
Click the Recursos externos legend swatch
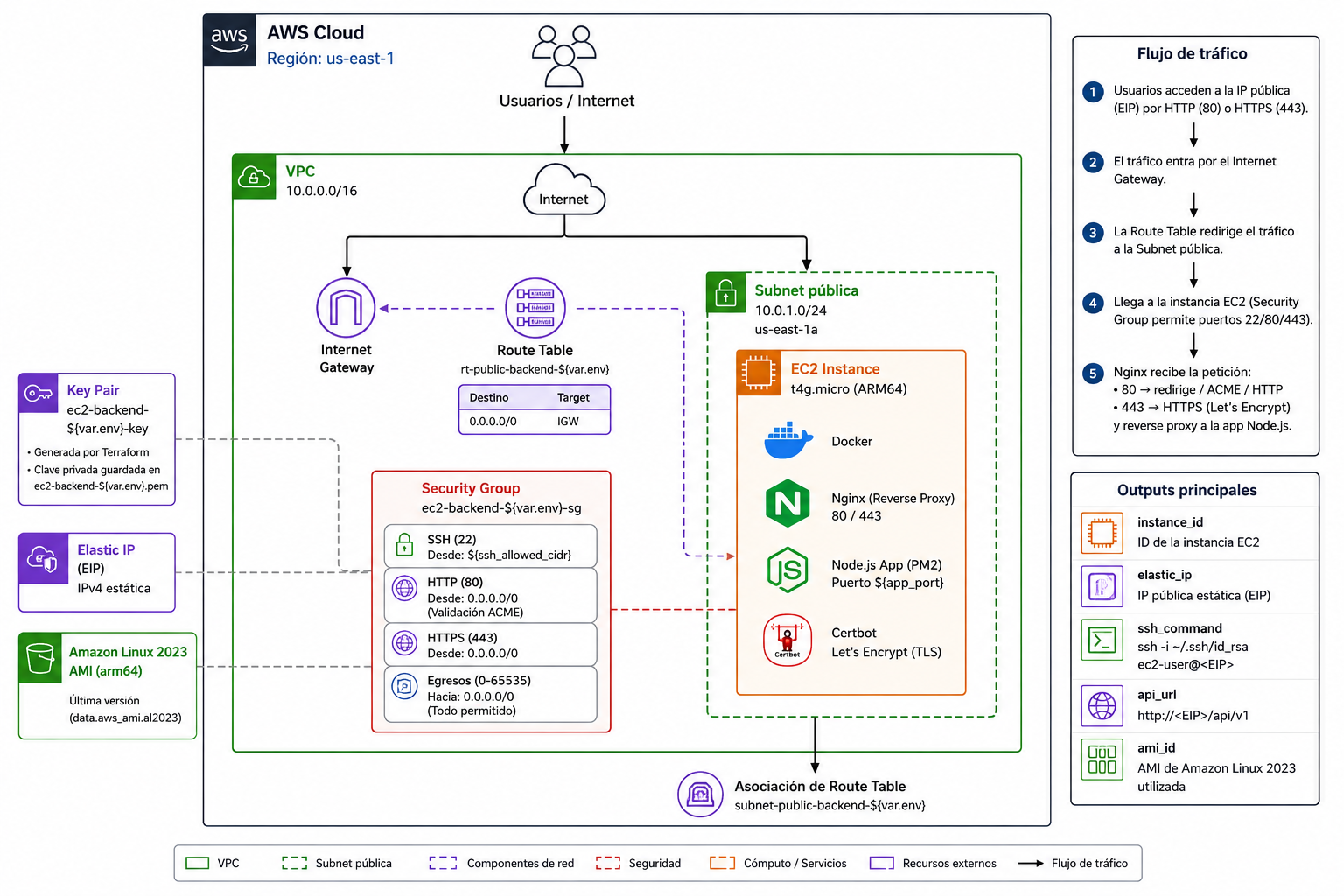click(x=882, y=863)
